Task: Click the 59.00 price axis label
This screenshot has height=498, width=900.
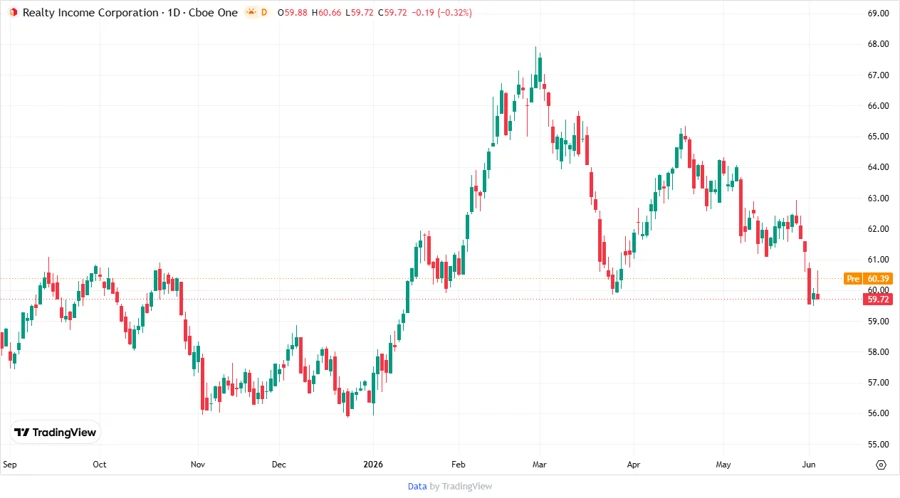Action: click(x=878, y=321)
